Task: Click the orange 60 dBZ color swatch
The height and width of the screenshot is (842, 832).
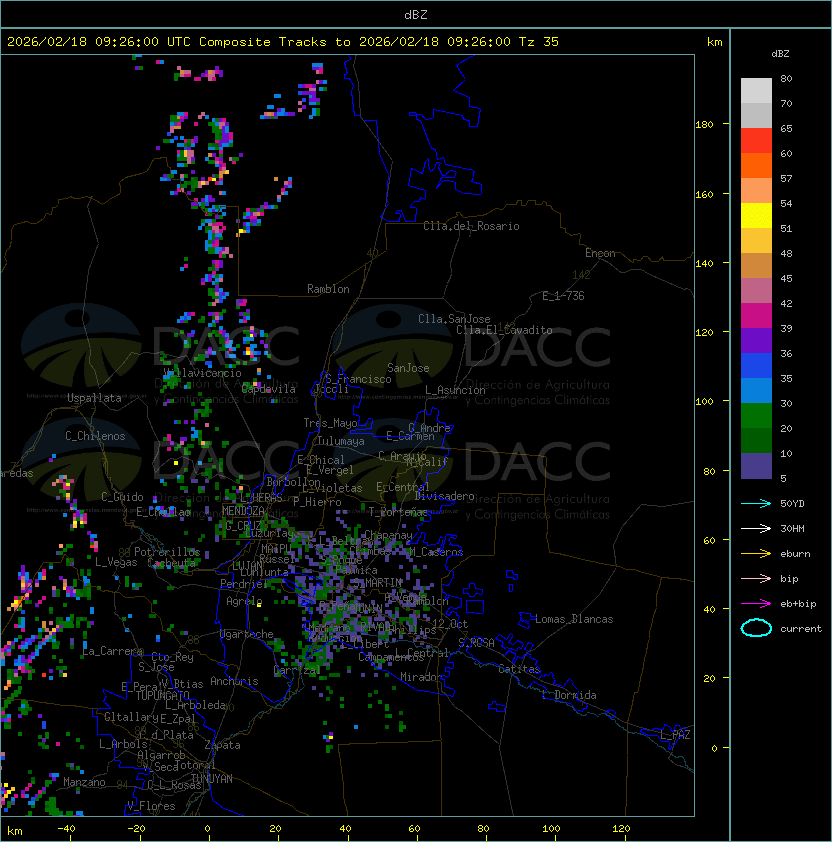Action: click(756, 165)
